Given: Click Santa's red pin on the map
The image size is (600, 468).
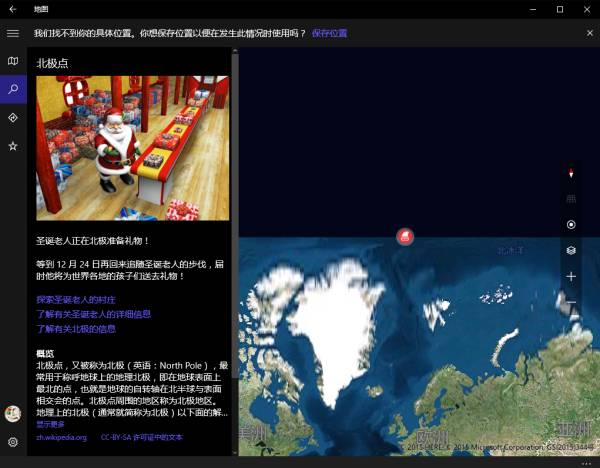Looking at the screenshot, I should (x=405, y=236).
